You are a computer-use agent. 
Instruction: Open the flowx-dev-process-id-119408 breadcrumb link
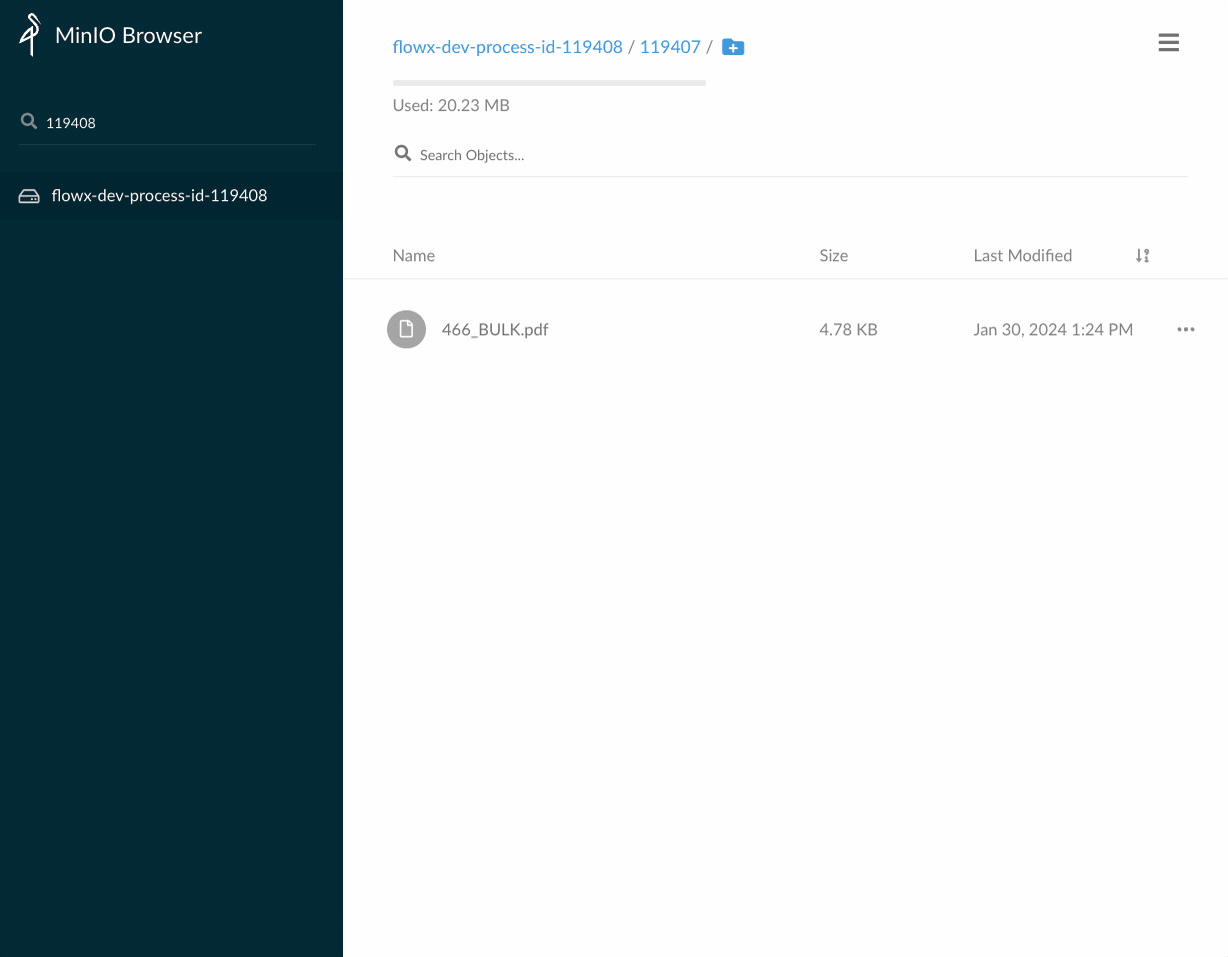tap(507, 47)
